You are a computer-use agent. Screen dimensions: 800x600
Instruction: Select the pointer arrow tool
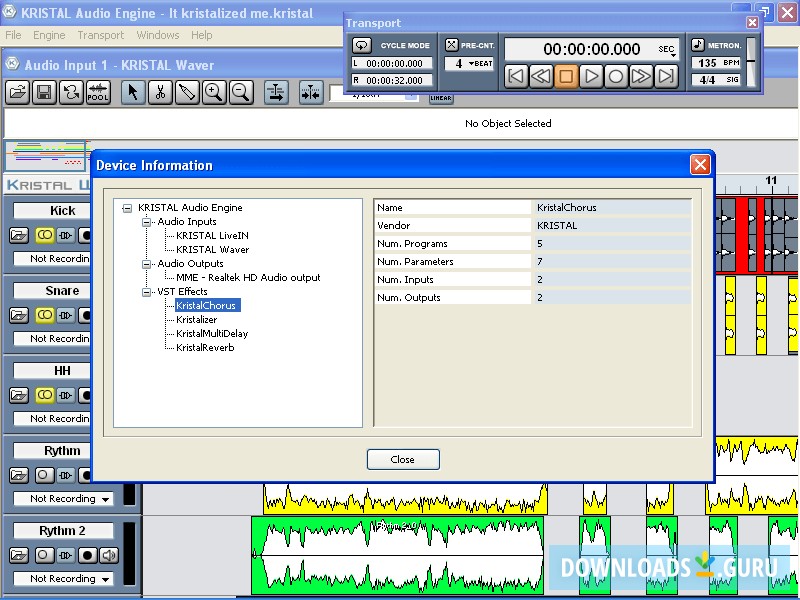[132, 93]
